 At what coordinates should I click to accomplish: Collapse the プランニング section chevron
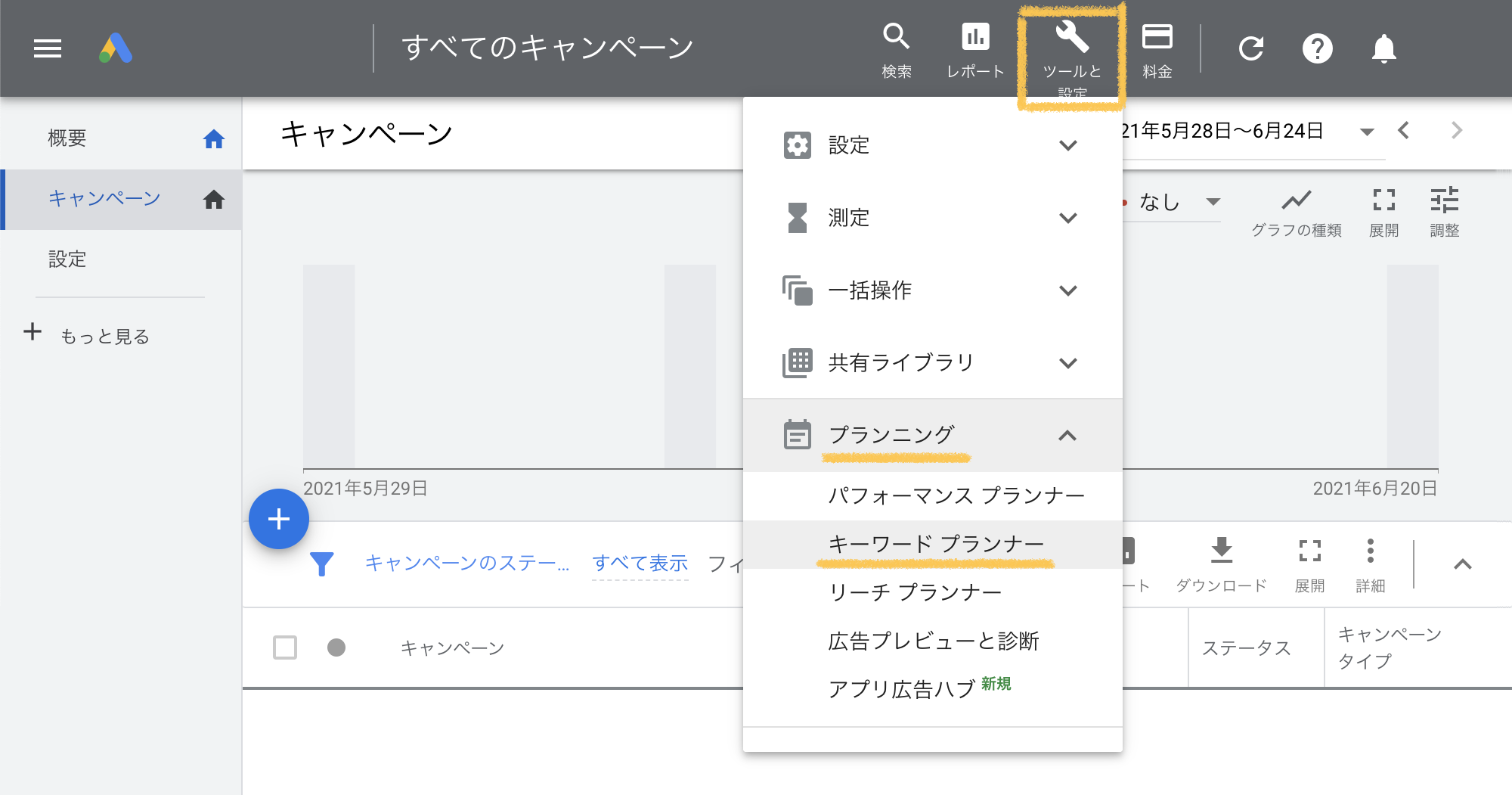tap(1067, 435)
